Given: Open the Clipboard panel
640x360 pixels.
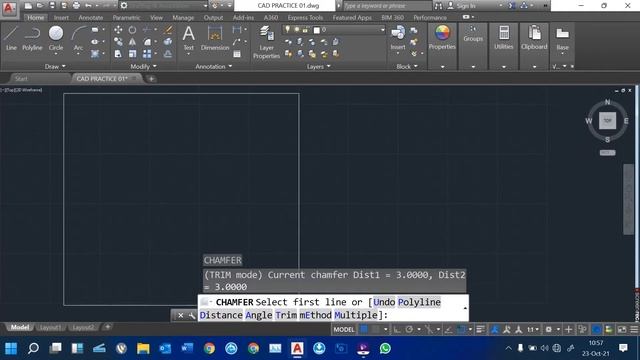Looking at the screenshot, I should coord(534,33).
